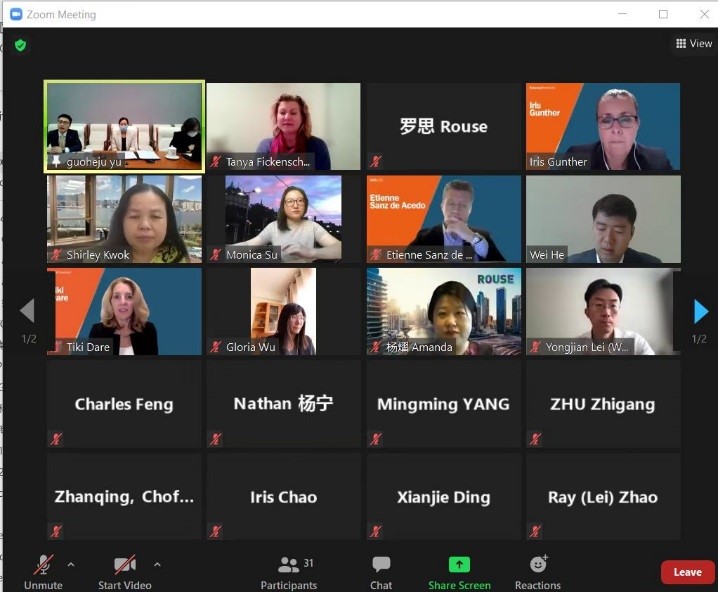718x592 pixels.
Task: Open the Participants panel icon
Action: 288,565
